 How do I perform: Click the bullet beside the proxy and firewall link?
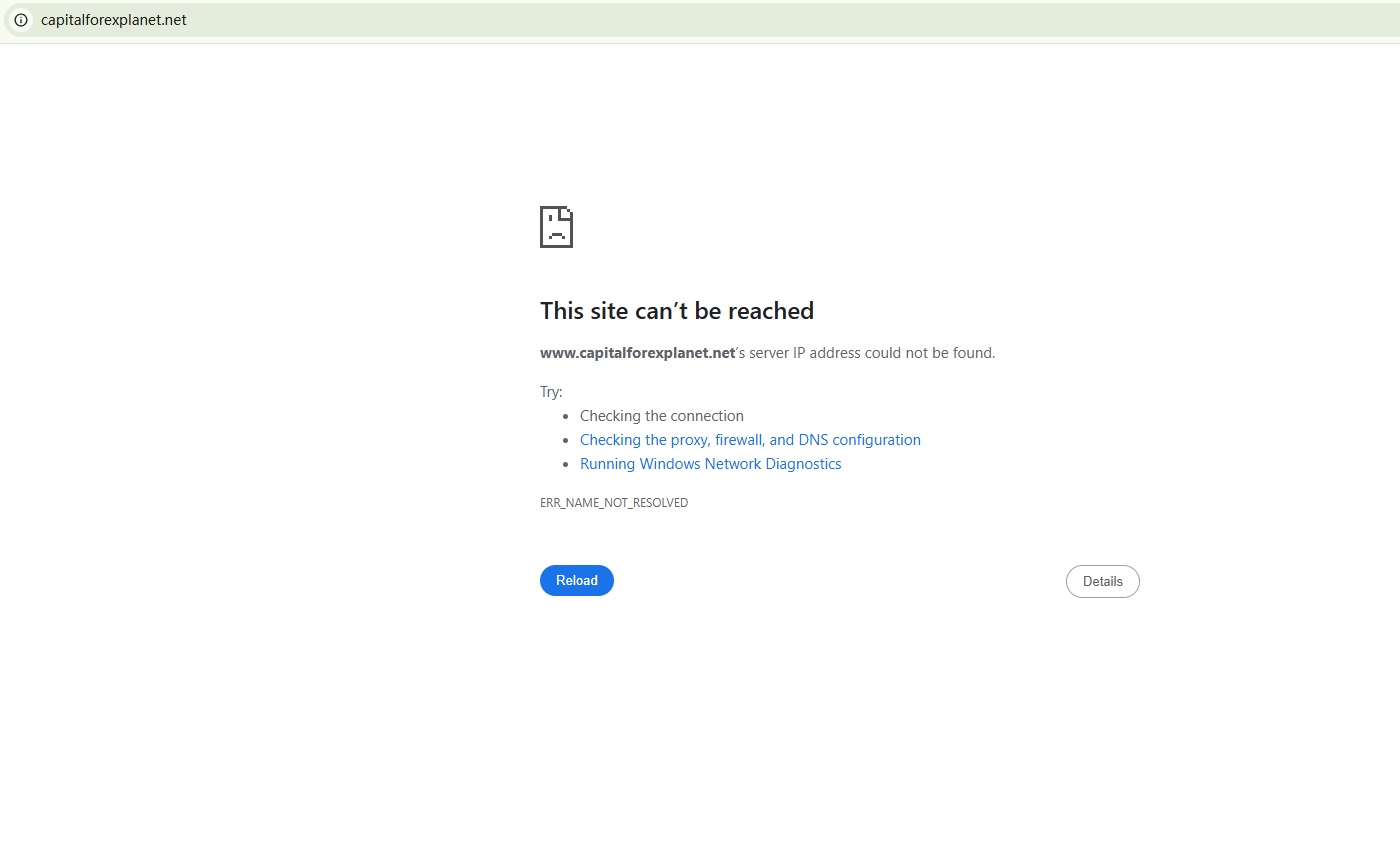[566, 441]
